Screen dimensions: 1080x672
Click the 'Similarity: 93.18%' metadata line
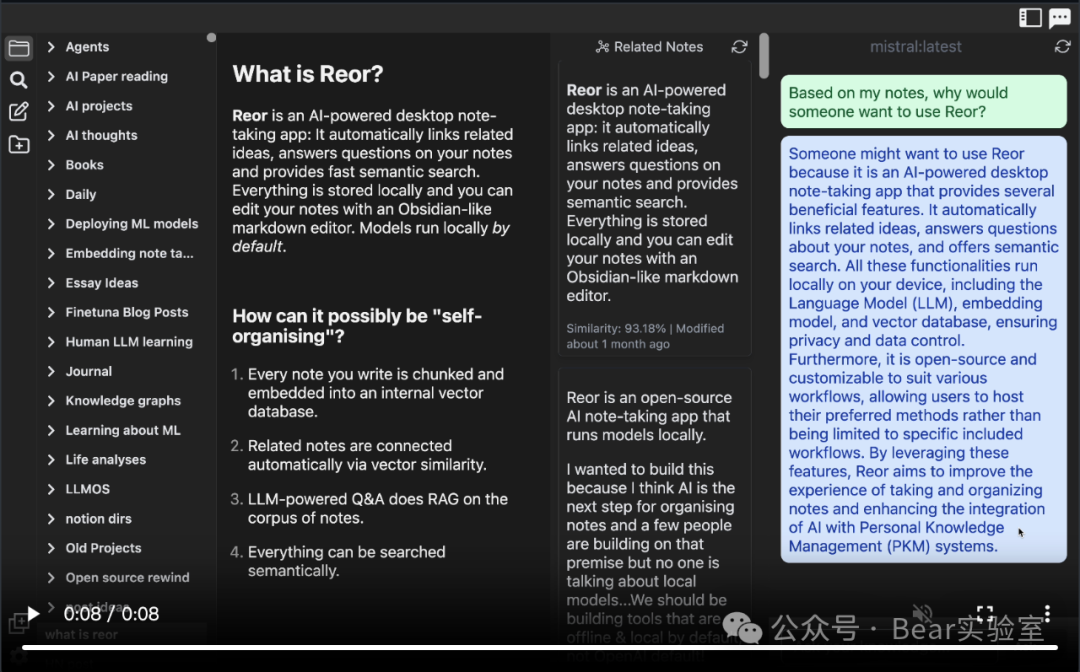[645, 336]
